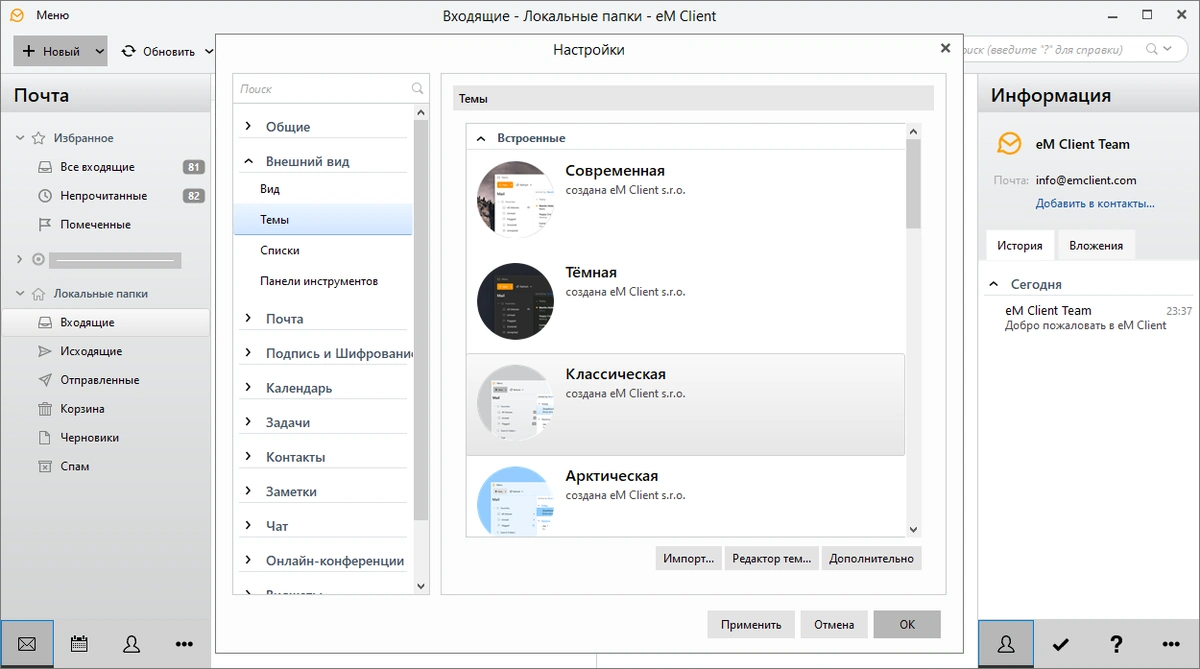Close the Настройки dialog
The width and height of the screenshot is (1200, 669).
(x=945, y=48)
